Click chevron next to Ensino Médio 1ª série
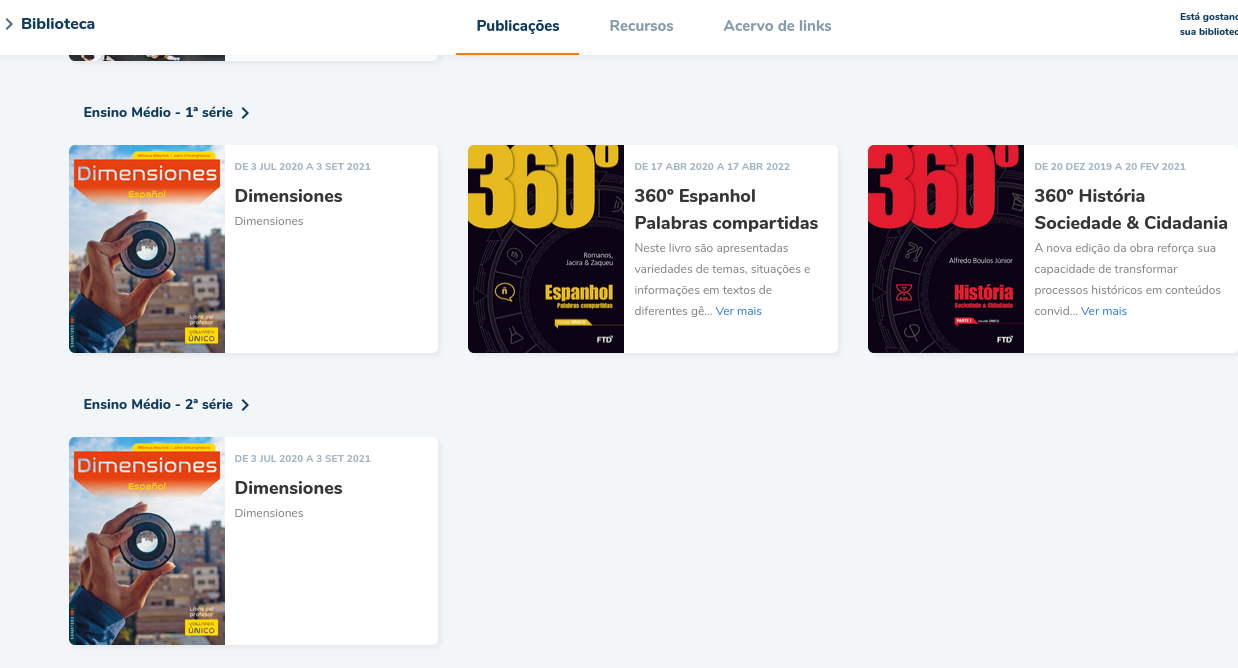 click(x=245, y=113)
